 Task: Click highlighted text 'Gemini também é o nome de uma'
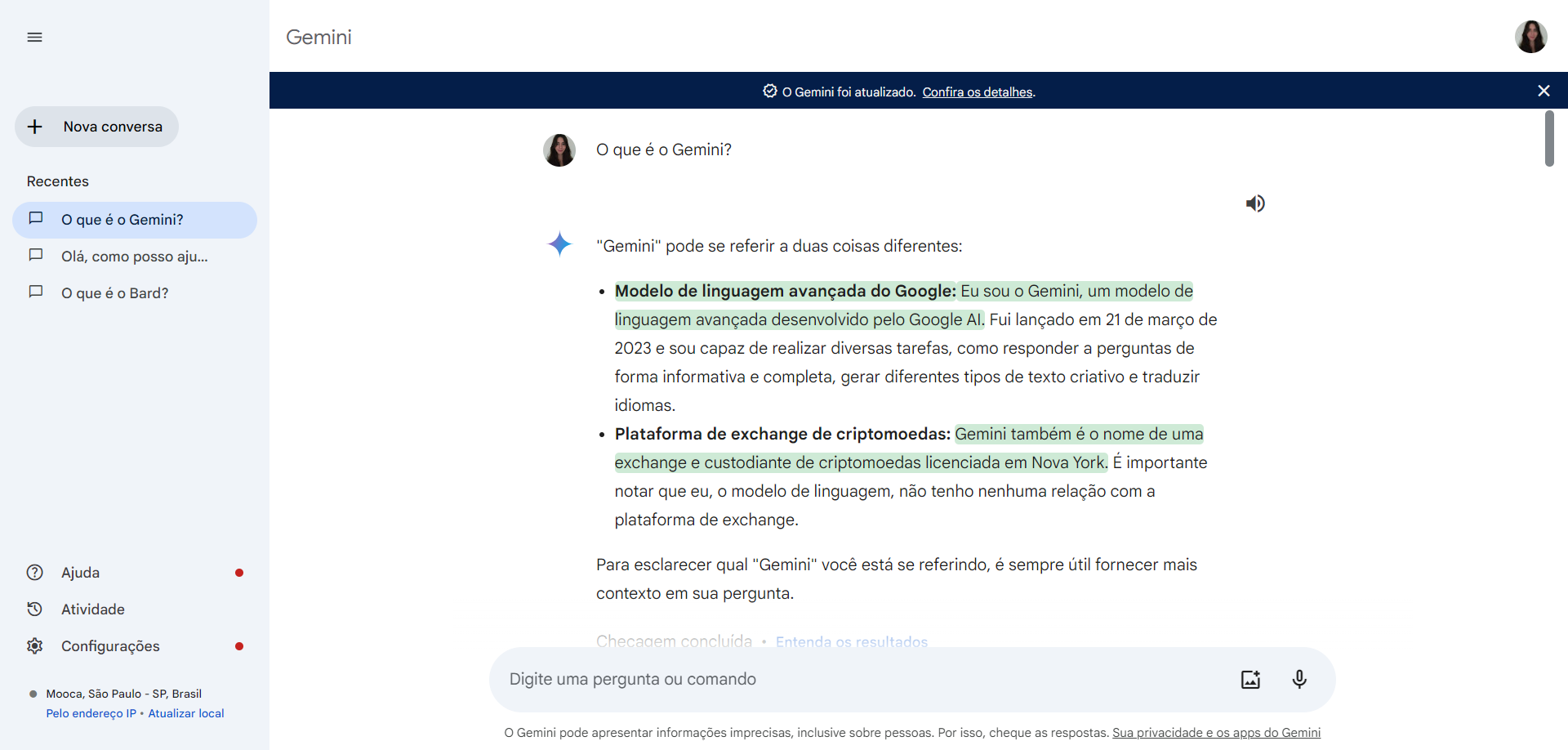point(1079,434)
